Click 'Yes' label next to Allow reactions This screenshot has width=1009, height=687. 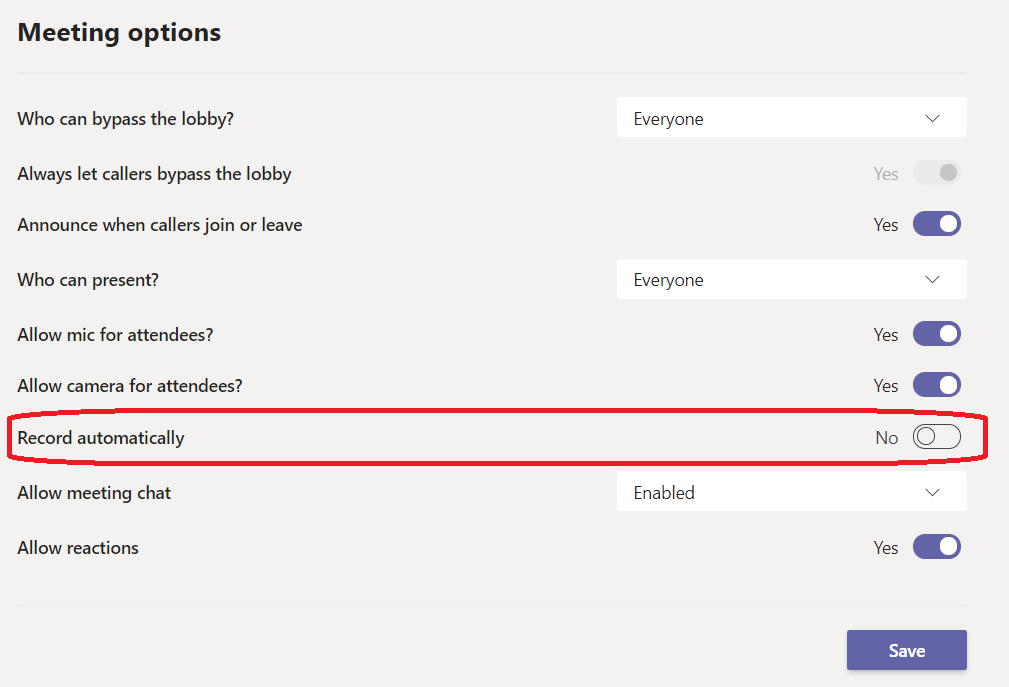886,547
